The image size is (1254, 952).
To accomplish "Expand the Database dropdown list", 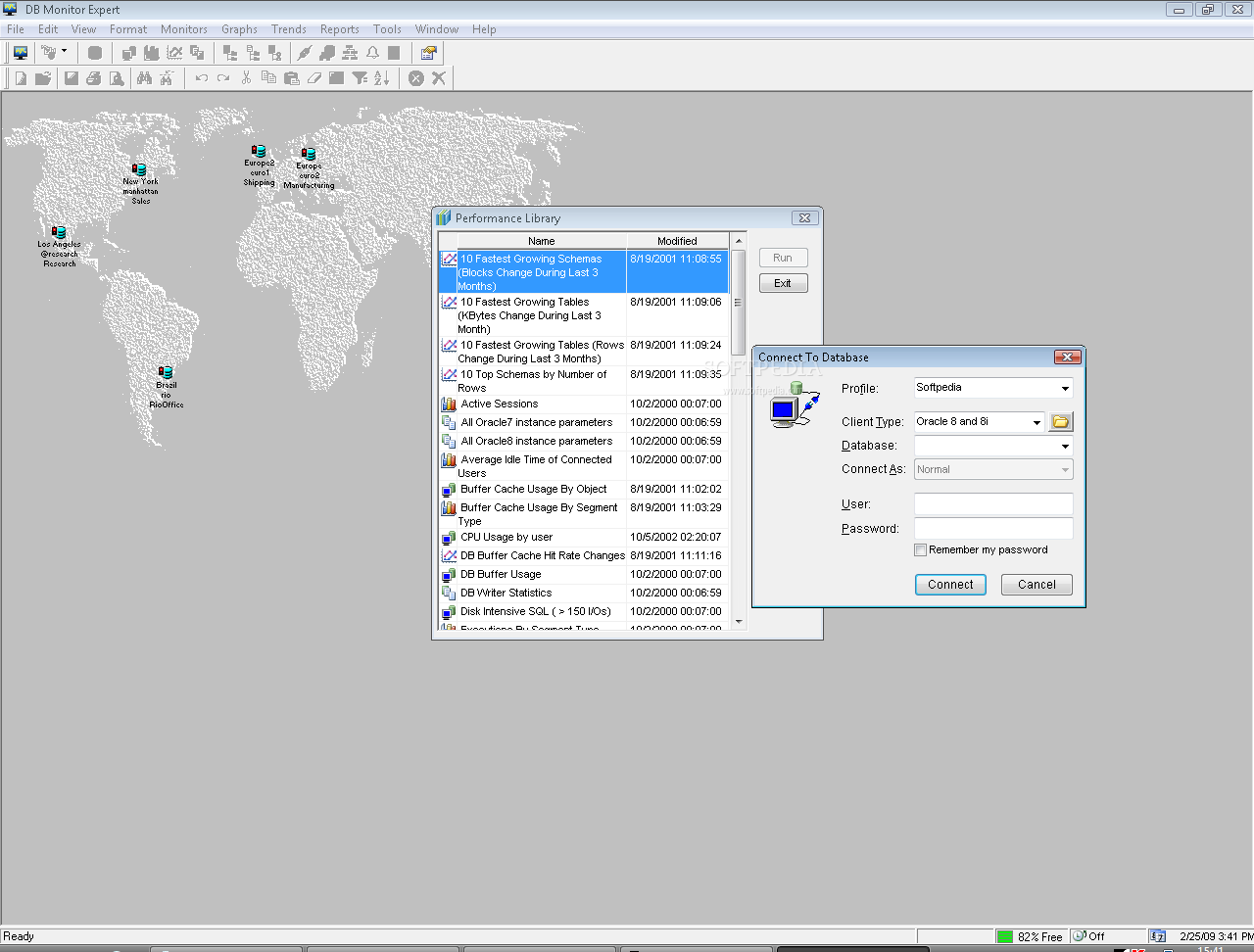I will click(x=1065, y=447).
